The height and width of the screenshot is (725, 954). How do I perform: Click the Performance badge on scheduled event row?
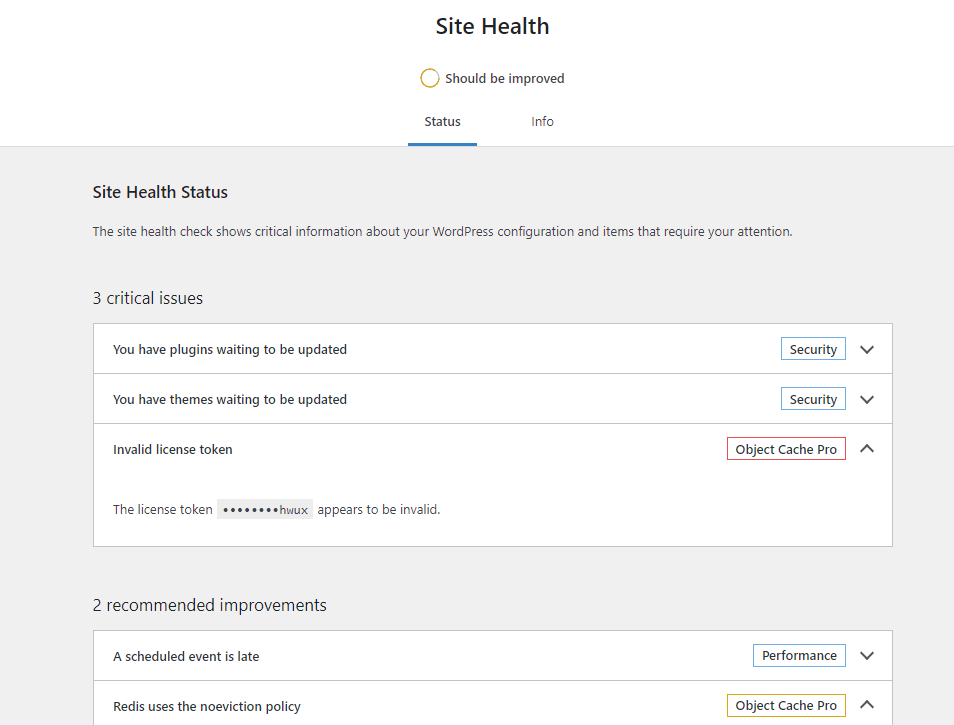coord(799,655)
